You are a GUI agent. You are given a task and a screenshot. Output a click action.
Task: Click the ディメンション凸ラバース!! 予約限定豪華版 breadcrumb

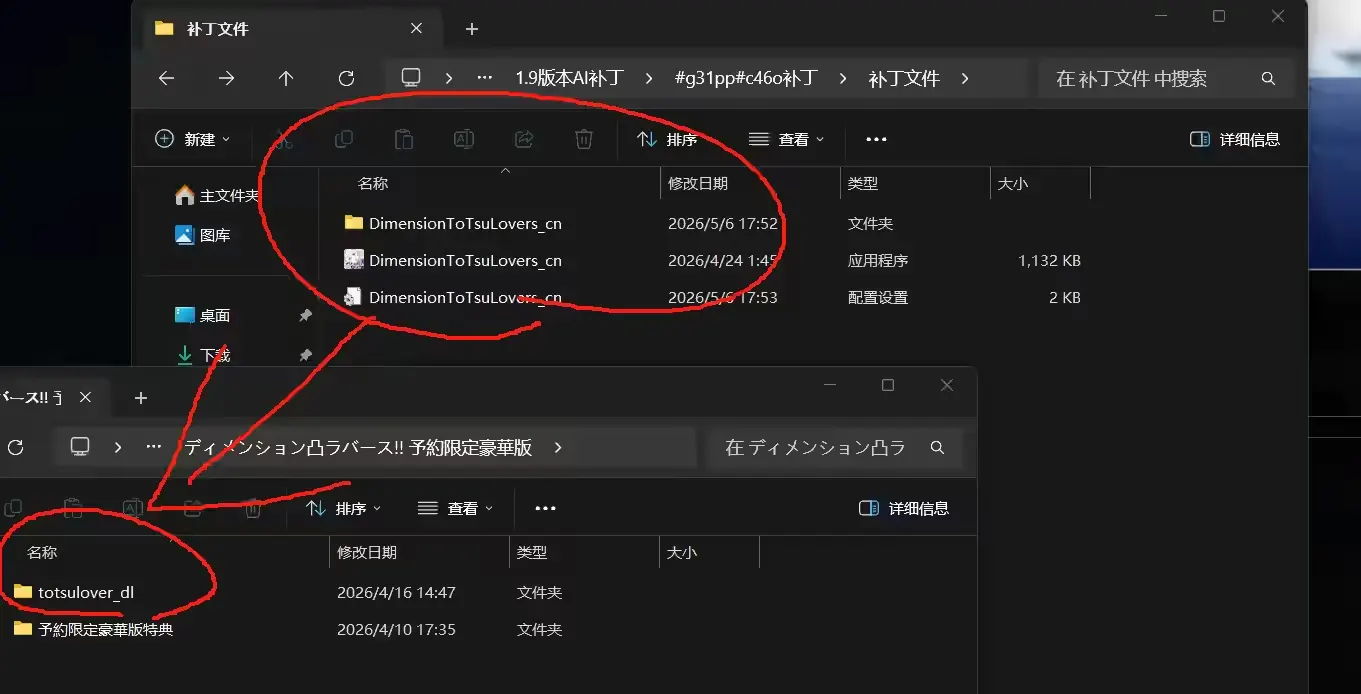[358, 447]
